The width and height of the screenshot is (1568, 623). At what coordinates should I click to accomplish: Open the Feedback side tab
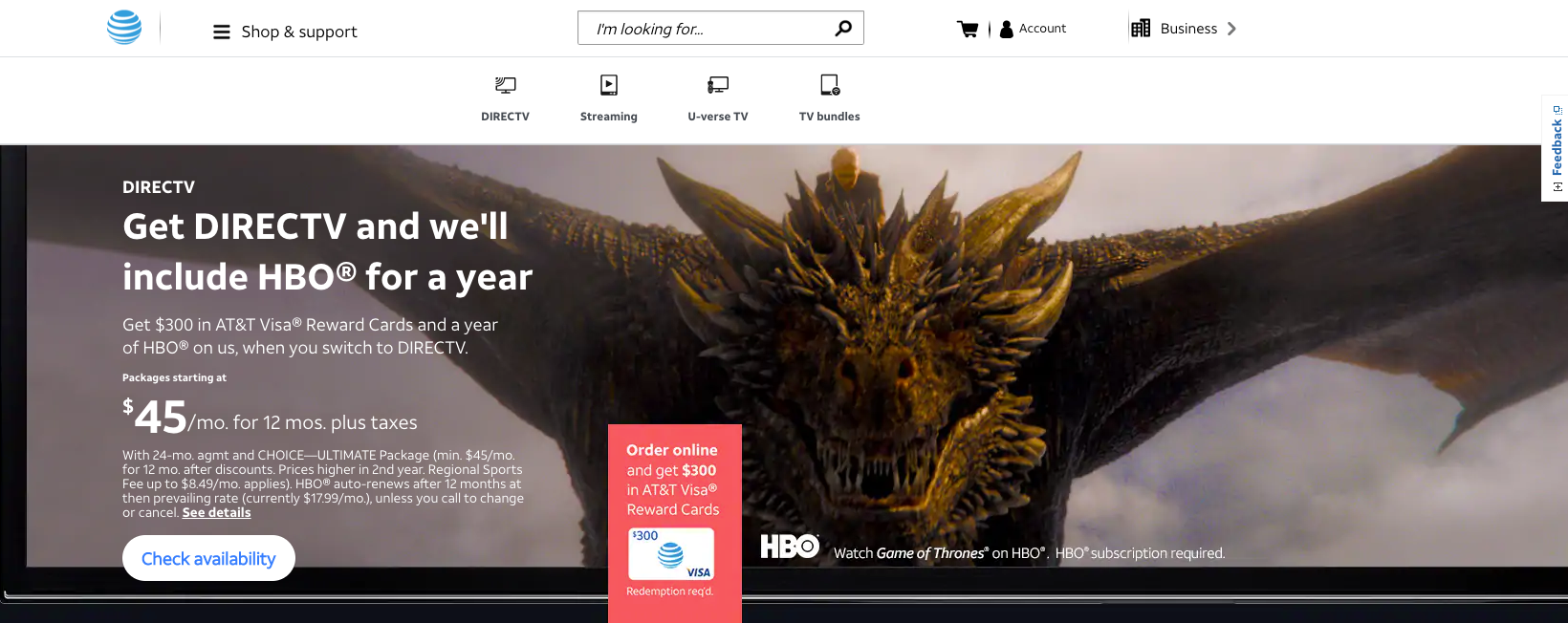point(1556,147)
